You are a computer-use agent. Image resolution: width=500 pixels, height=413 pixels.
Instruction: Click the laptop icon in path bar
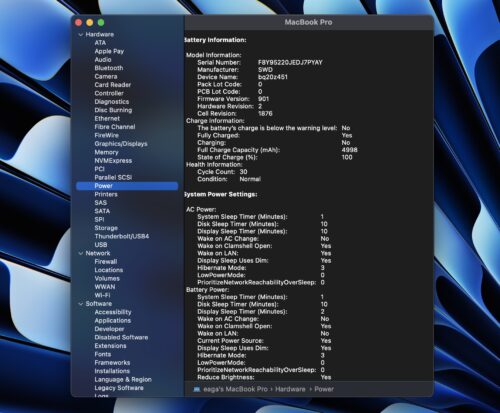(197, 389)
